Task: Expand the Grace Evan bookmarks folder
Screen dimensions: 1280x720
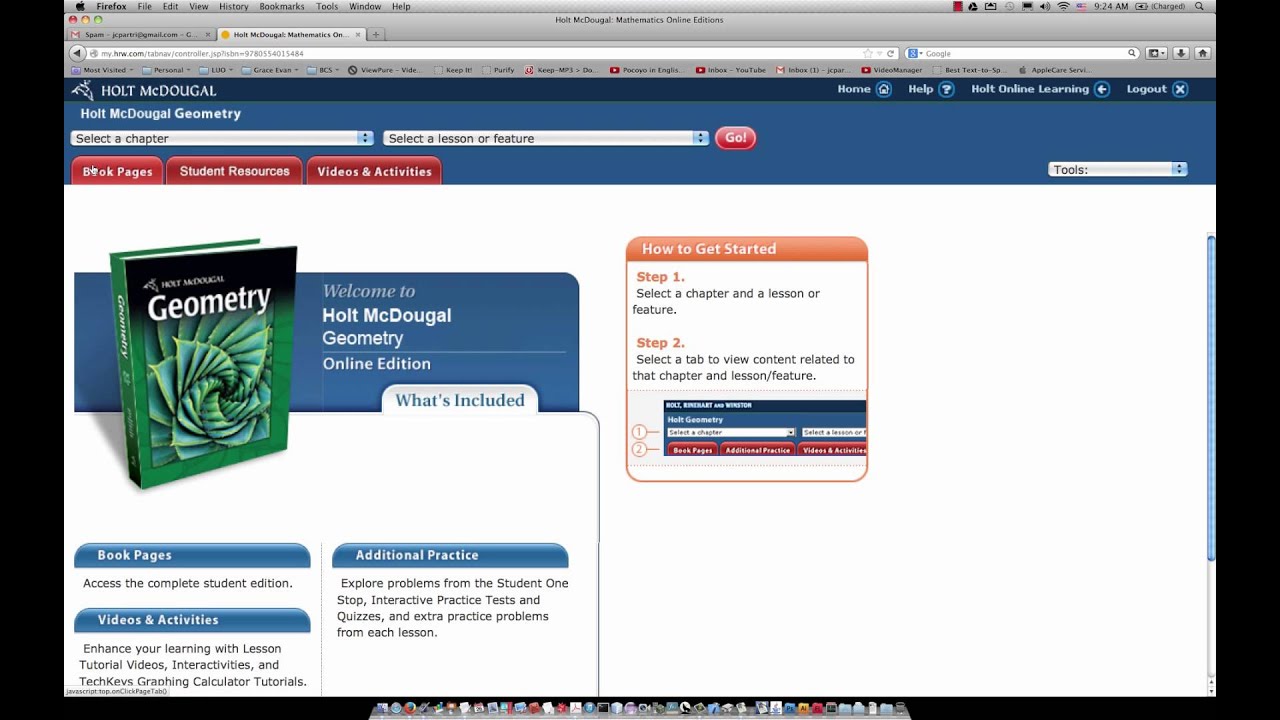Action: pyautogui.click(x=271, y=70)
